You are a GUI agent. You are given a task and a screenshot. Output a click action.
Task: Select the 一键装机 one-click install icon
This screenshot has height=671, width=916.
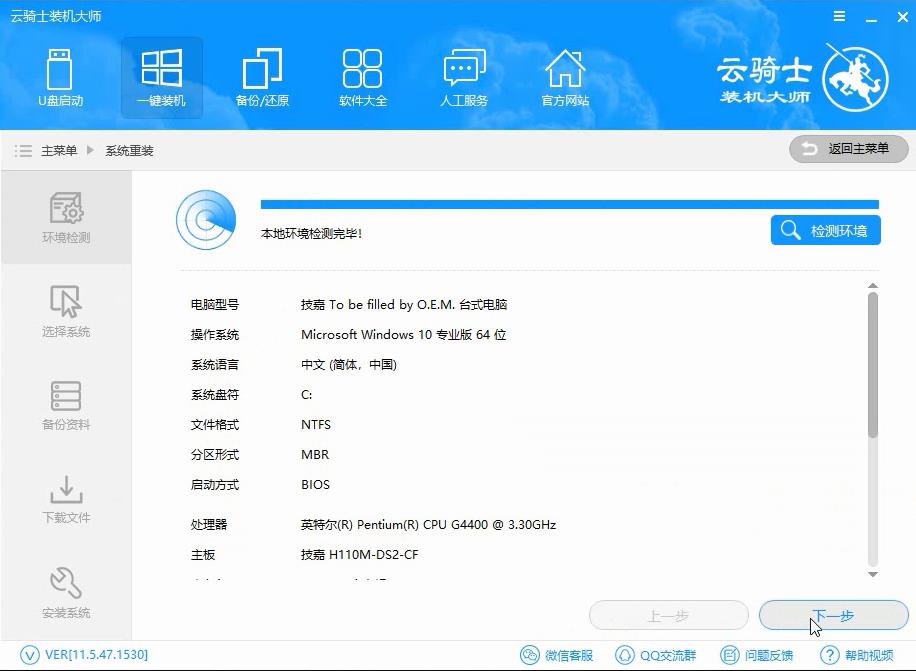tap(161, 77)
